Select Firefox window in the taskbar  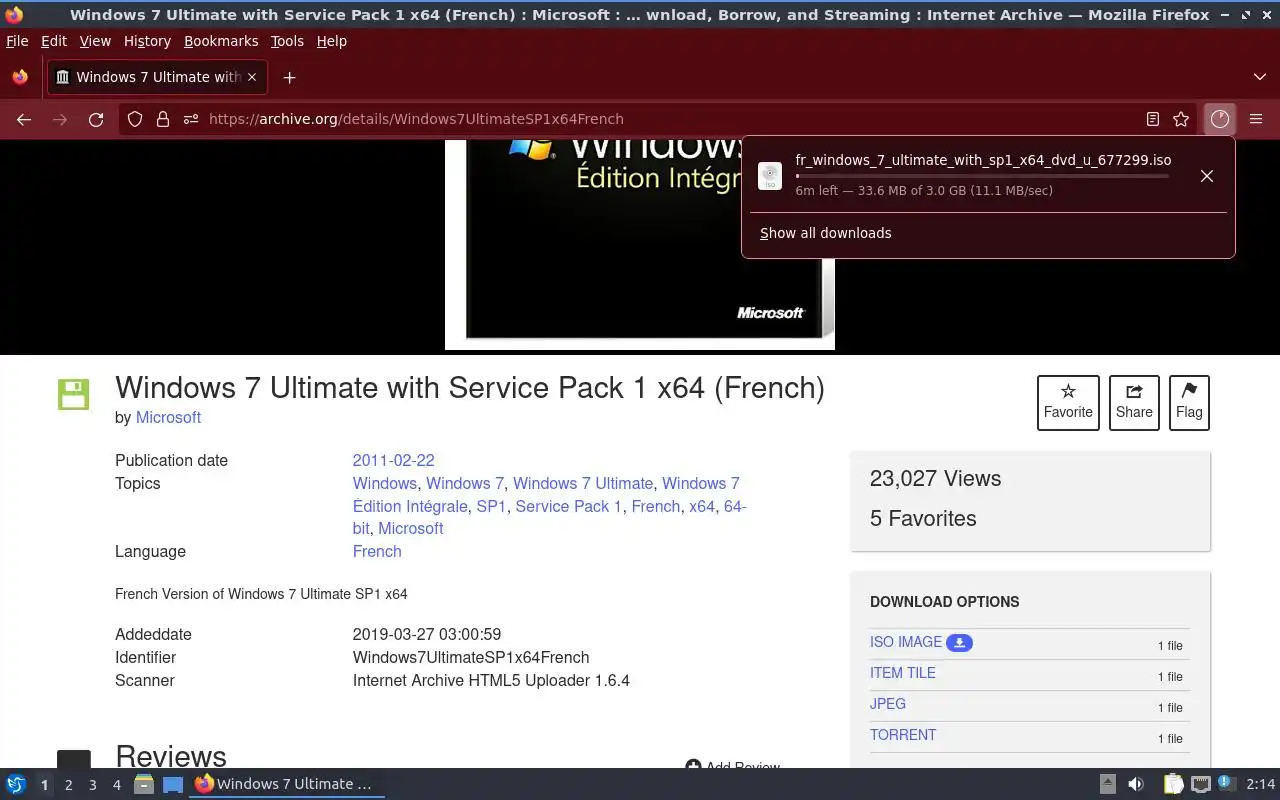coord(287,784)
